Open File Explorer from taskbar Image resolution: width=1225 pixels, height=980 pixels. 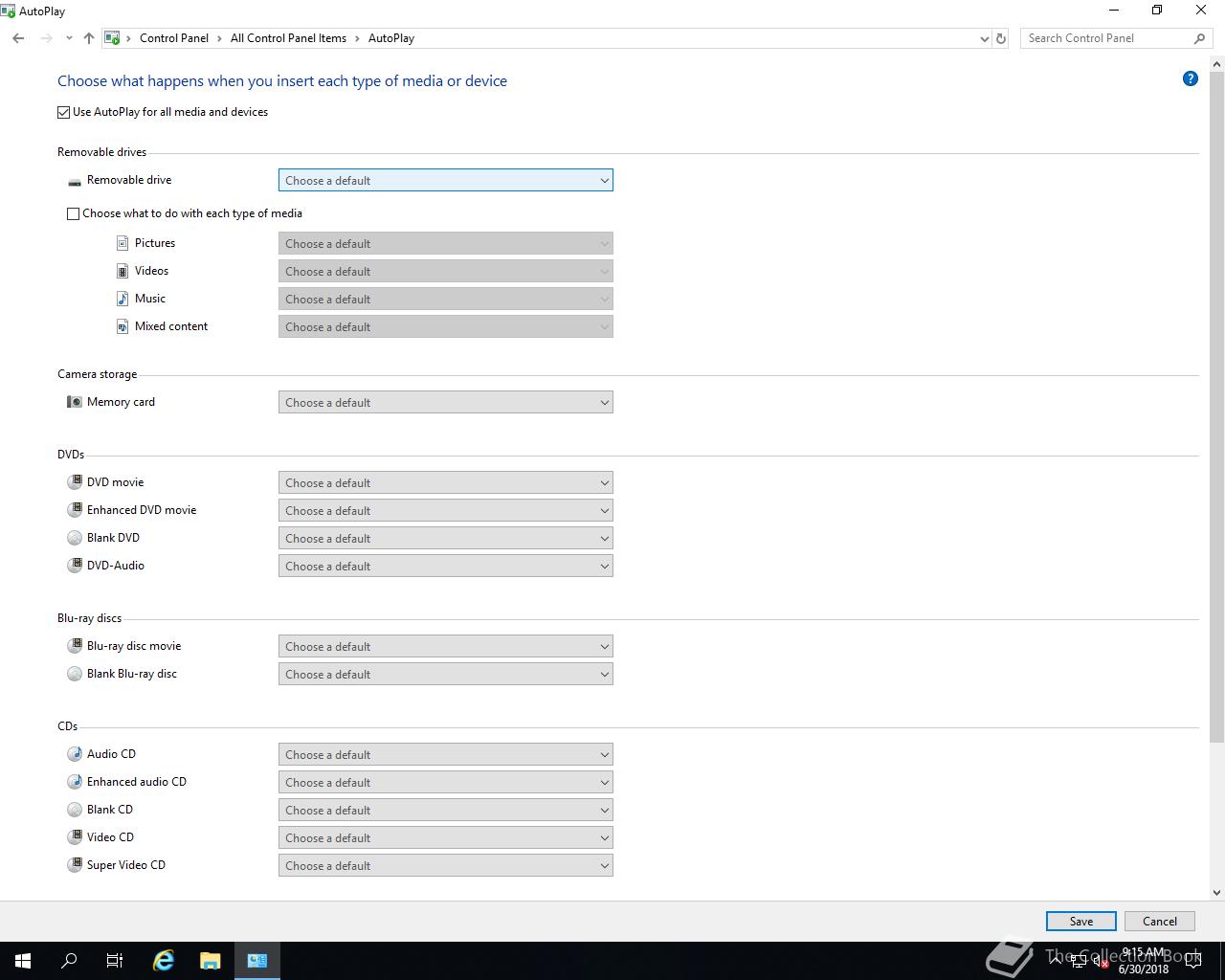[x=210, y=961]
